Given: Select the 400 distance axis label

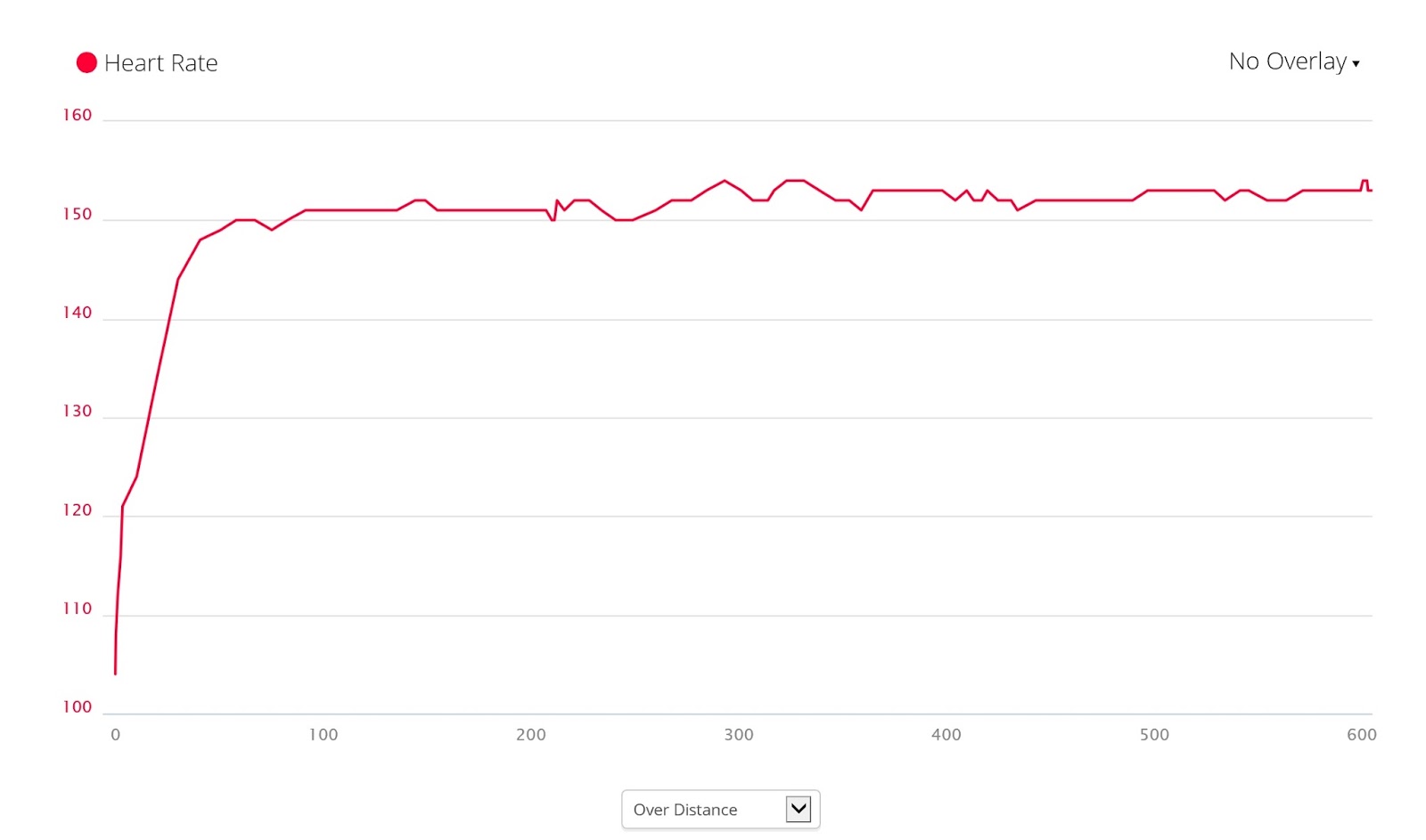Looking at the screenshot, I should pyautogui.click(x=947, y=735).
